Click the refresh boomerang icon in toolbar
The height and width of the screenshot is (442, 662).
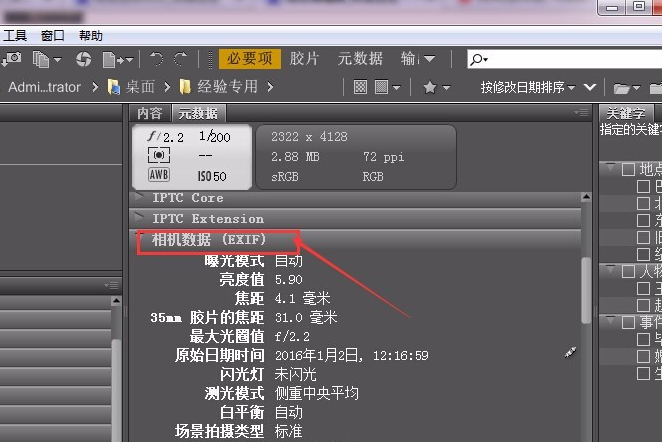click(x=84, y=59)
